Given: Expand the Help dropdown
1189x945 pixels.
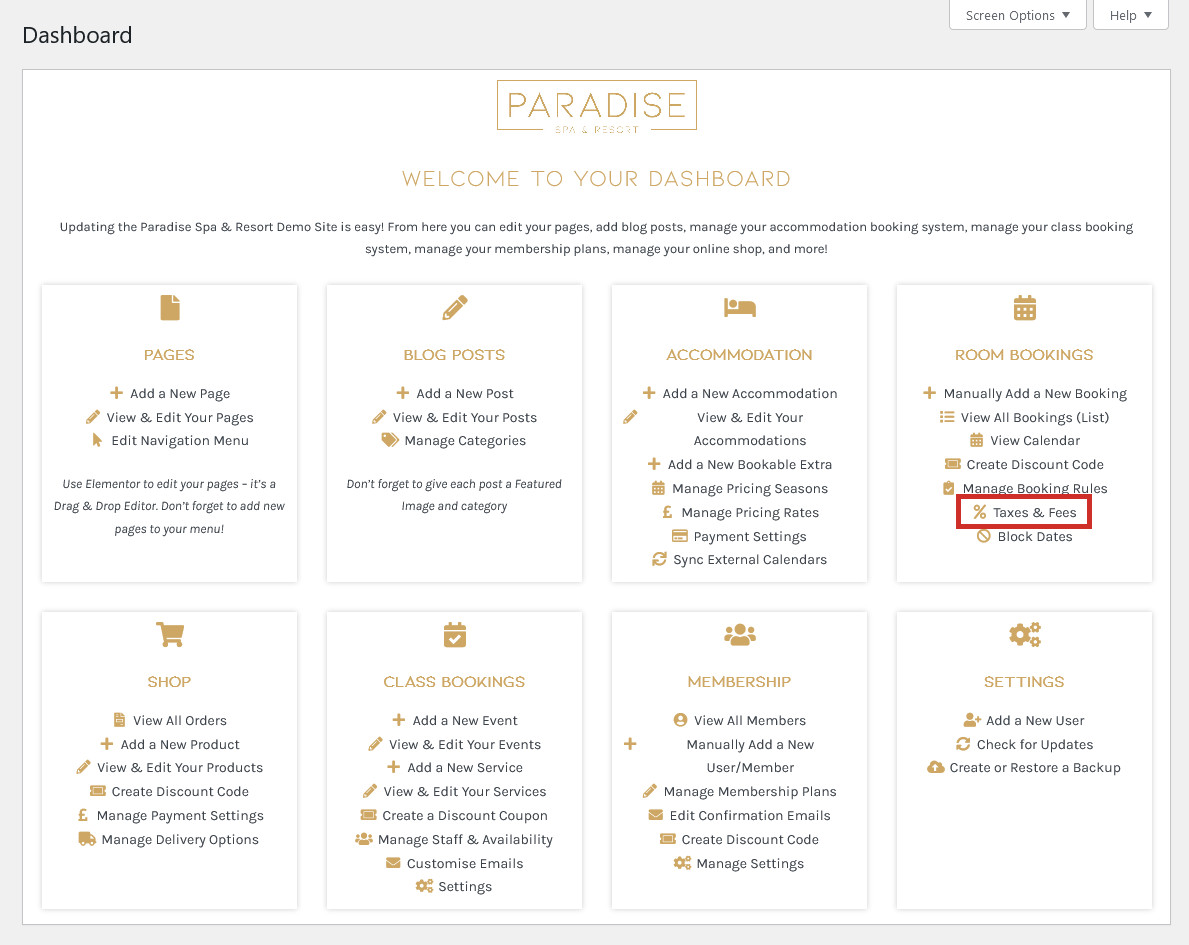Looking at the screenshot, I should click(1131, 15).
